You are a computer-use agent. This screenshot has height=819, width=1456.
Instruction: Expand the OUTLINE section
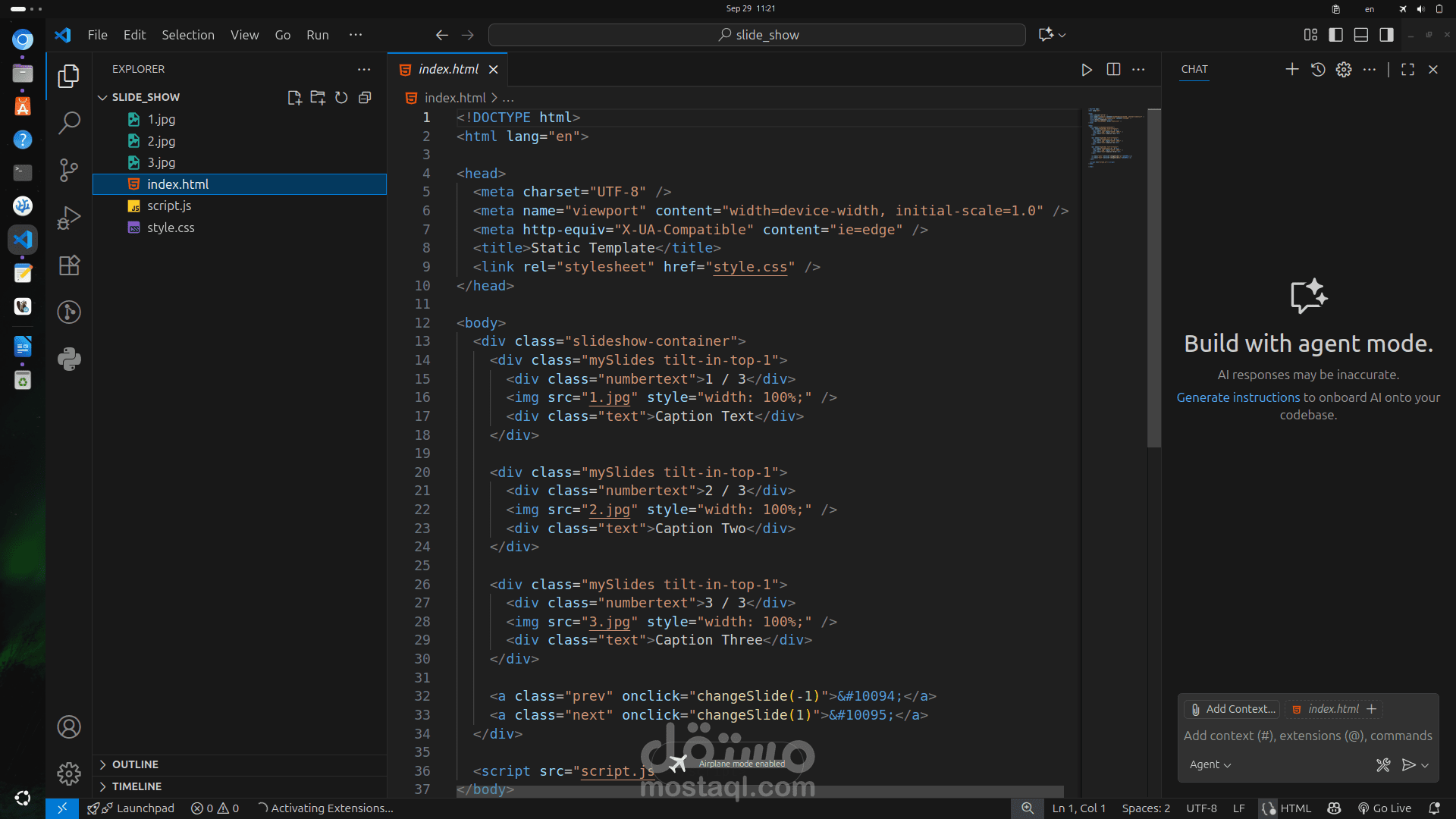[x=135, y=764]
